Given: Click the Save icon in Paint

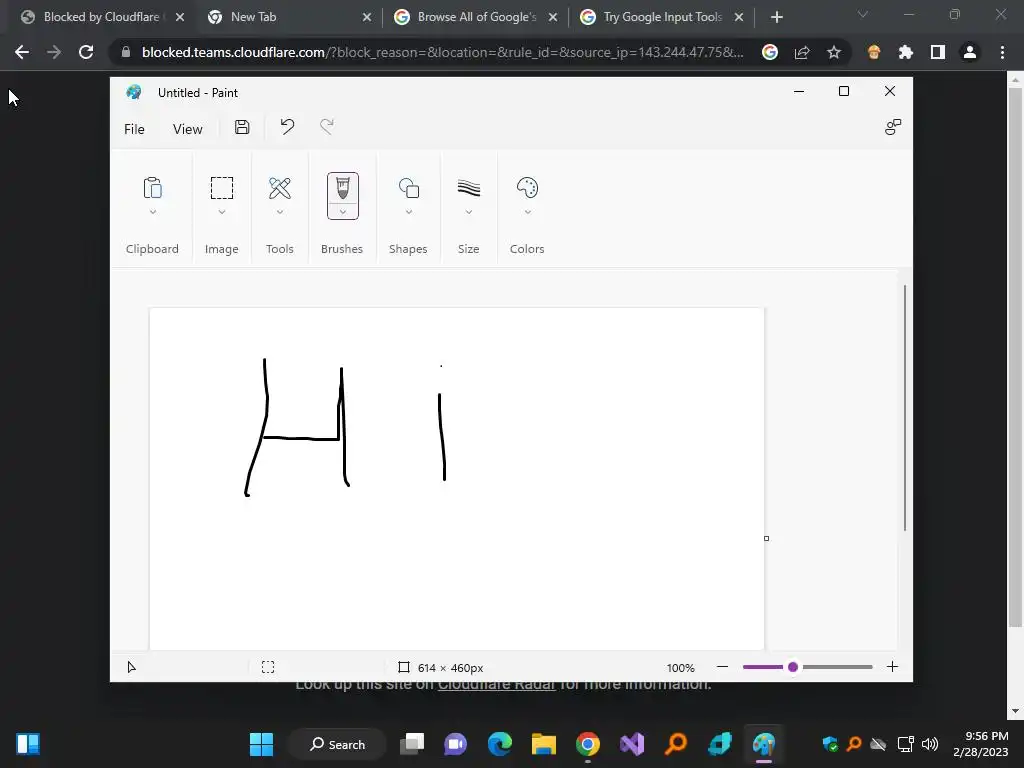Looking at the screenshot, I should coord(242,127).
